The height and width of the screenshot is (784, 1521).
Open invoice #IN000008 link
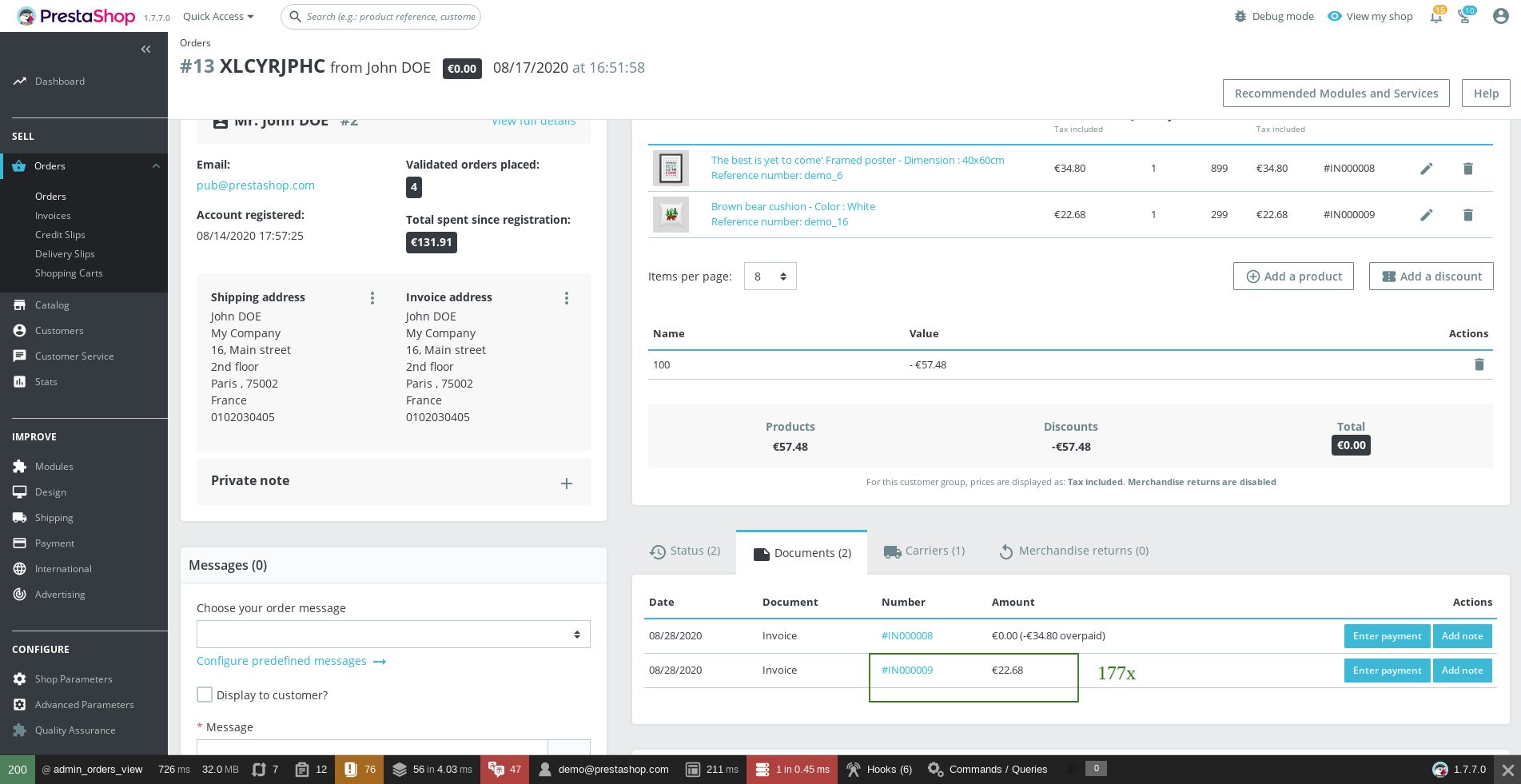907,636
